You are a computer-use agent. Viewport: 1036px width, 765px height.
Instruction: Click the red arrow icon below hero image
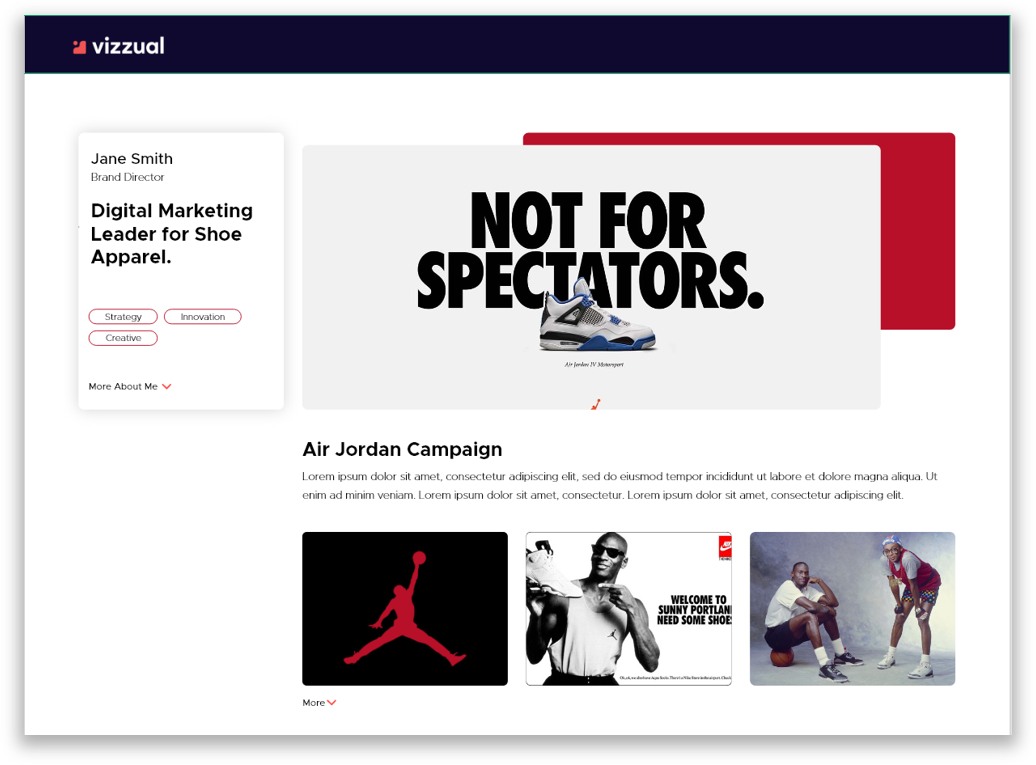coord(596,403)
